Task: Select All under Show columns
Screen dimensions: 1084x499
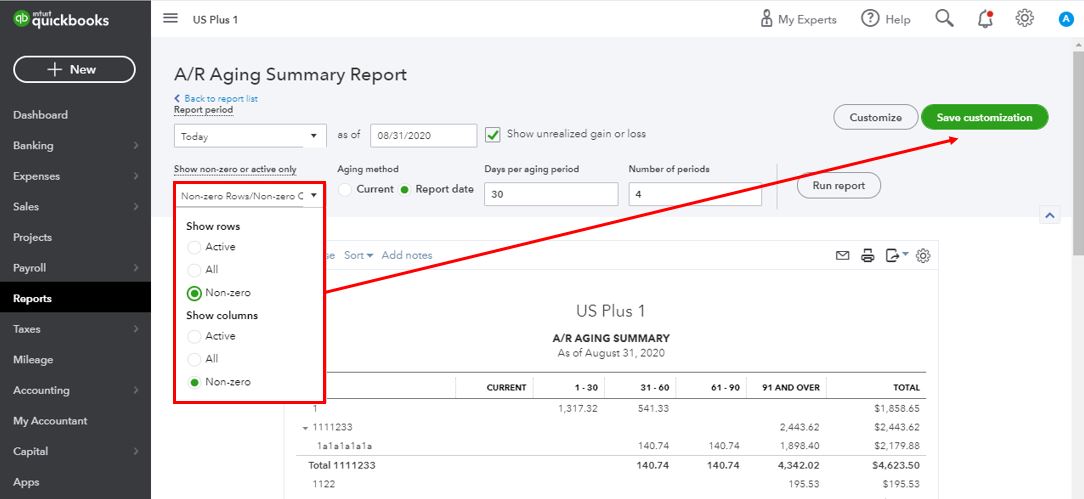Action: (x=194, y=359)
